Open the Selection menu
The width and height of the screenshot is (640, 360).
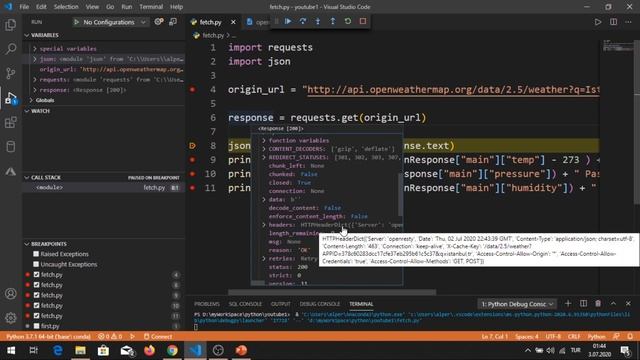point(66,7)
